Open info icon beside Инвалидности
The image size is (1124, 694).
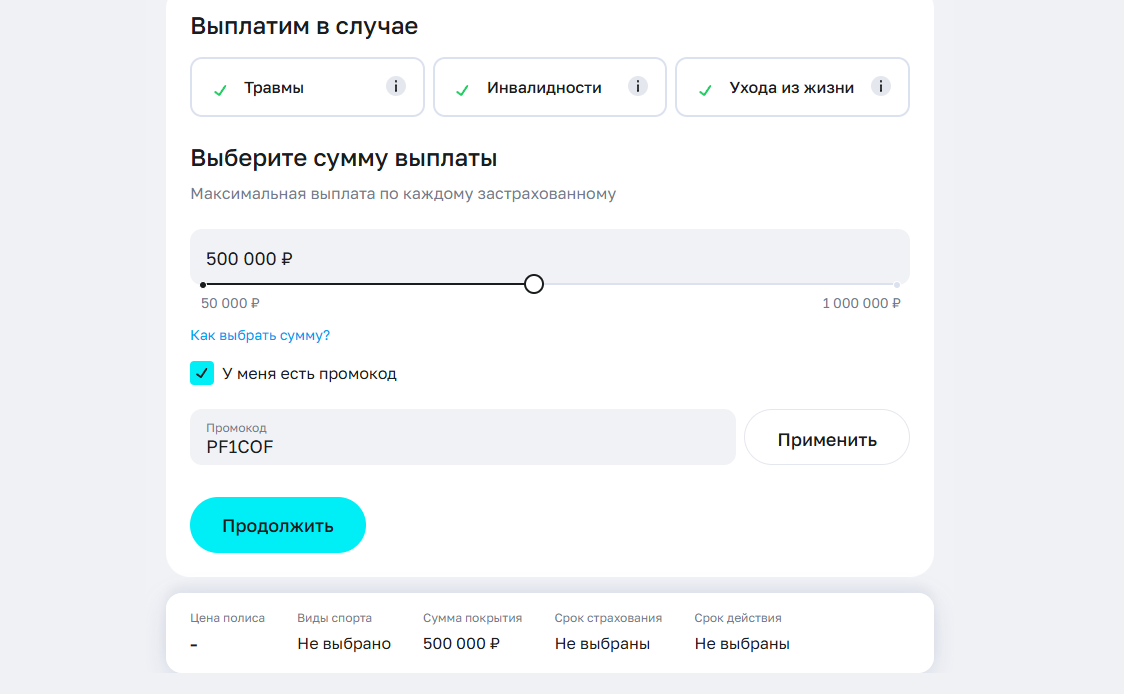(x=638, y=86)
